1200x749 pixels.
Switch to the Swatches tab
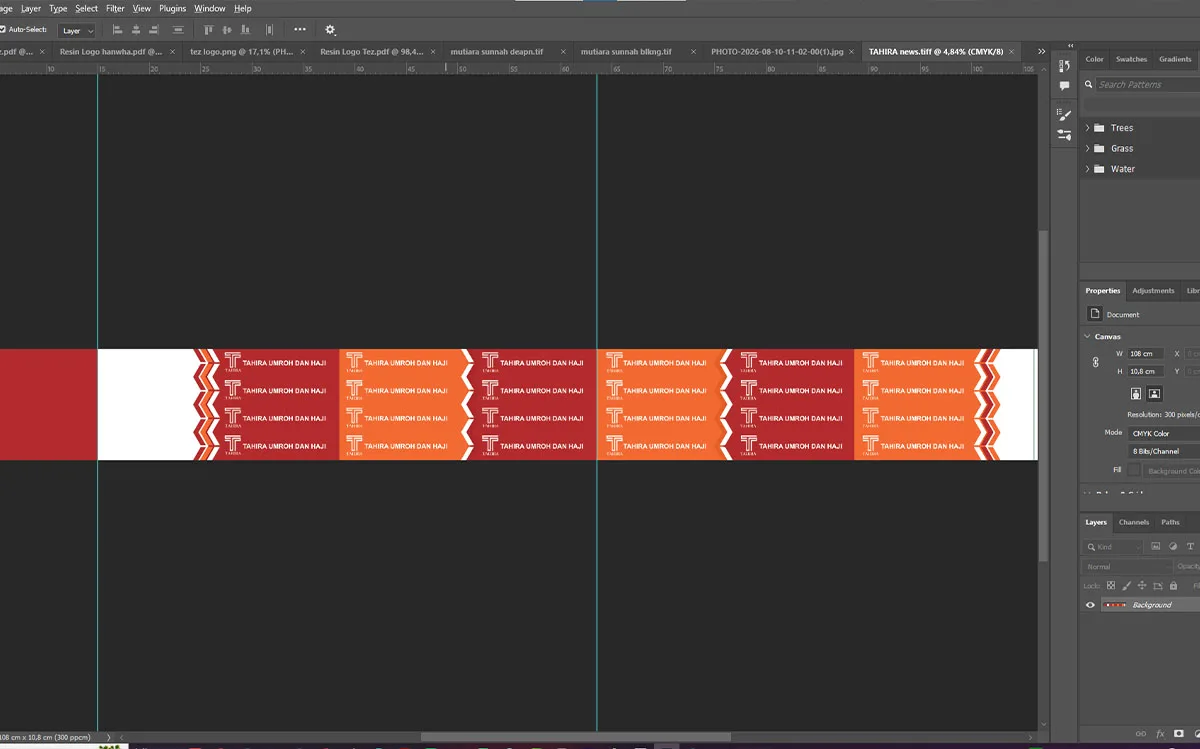(x=1132, y=59)
